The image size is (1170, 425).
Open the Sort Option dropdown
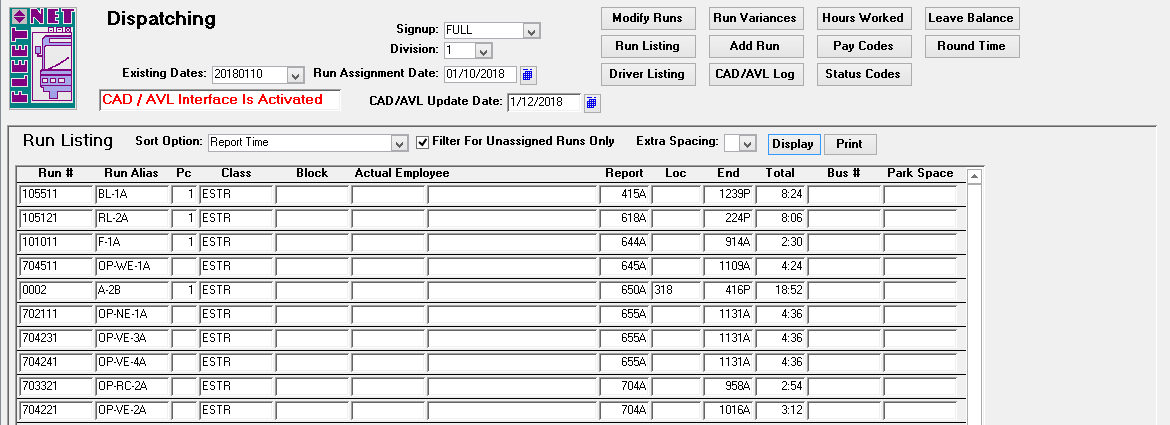click(x=400, y=143)
